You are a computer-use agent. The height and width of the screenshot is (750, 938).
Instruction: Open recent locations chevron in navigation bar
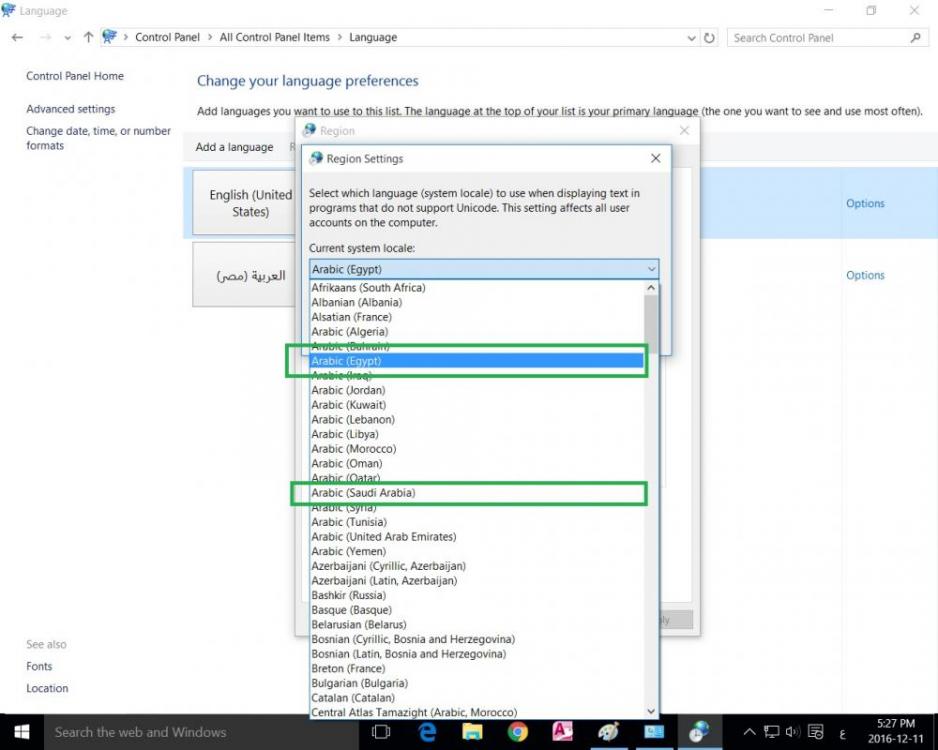pos(68,38)
